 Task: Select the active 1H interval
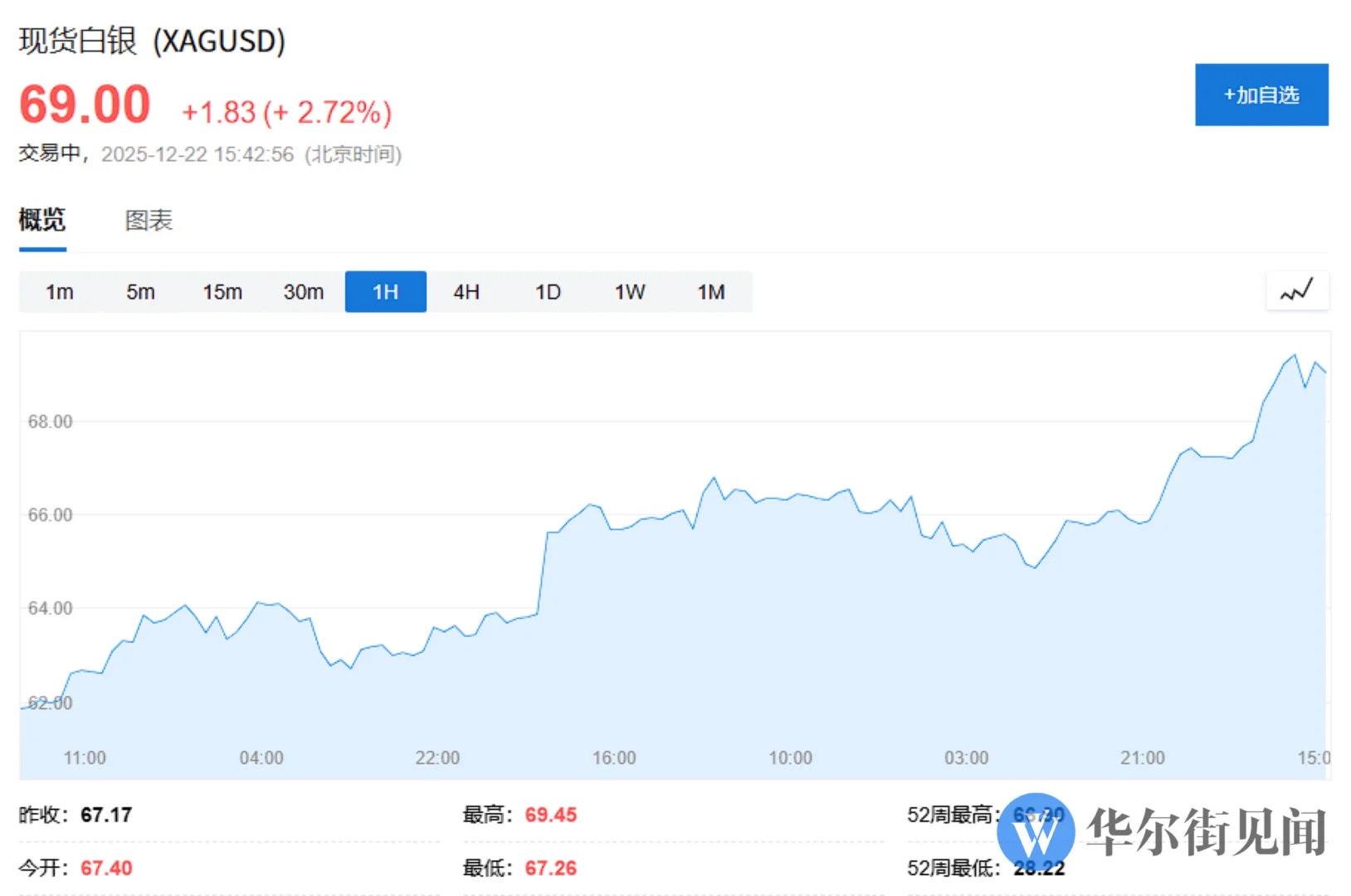click(x=385, y=292)
